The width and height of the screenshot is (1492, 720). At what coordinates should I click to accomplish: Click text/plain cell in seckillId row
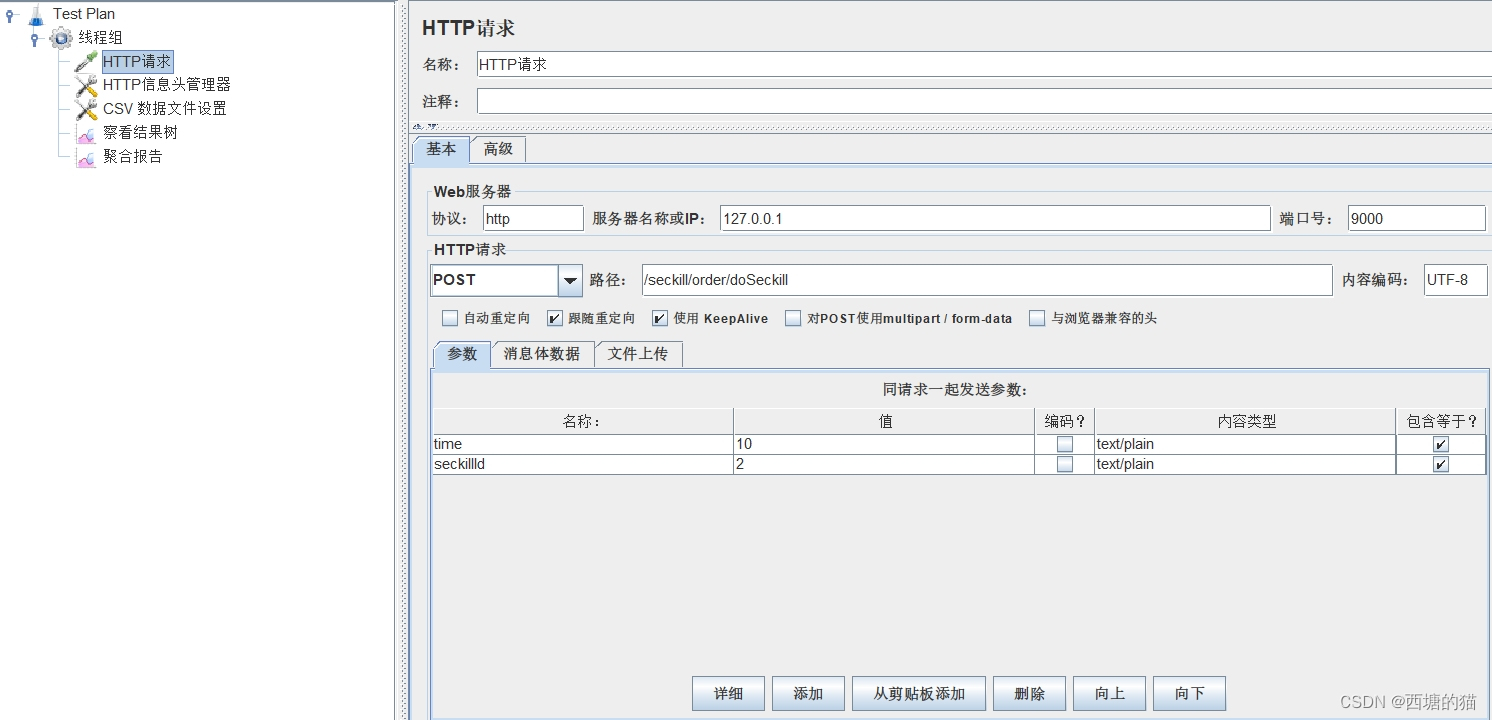[x=1245, y=464]
